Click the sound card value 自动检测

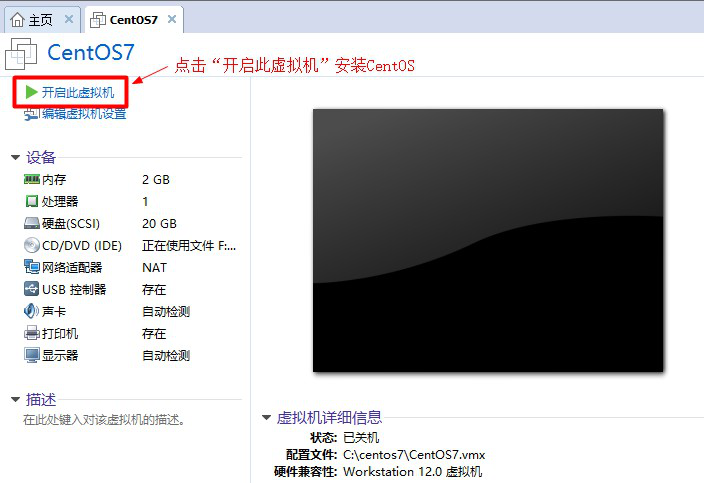[166, 312]
